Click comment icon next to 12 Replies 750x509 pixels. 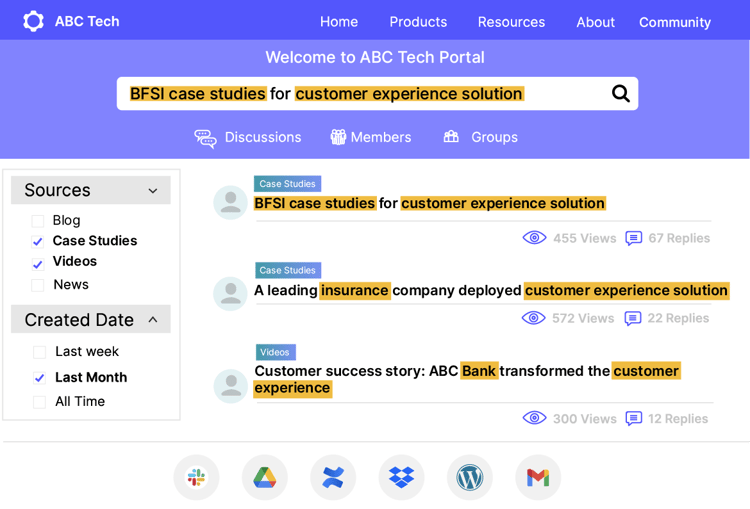point(634,419)
